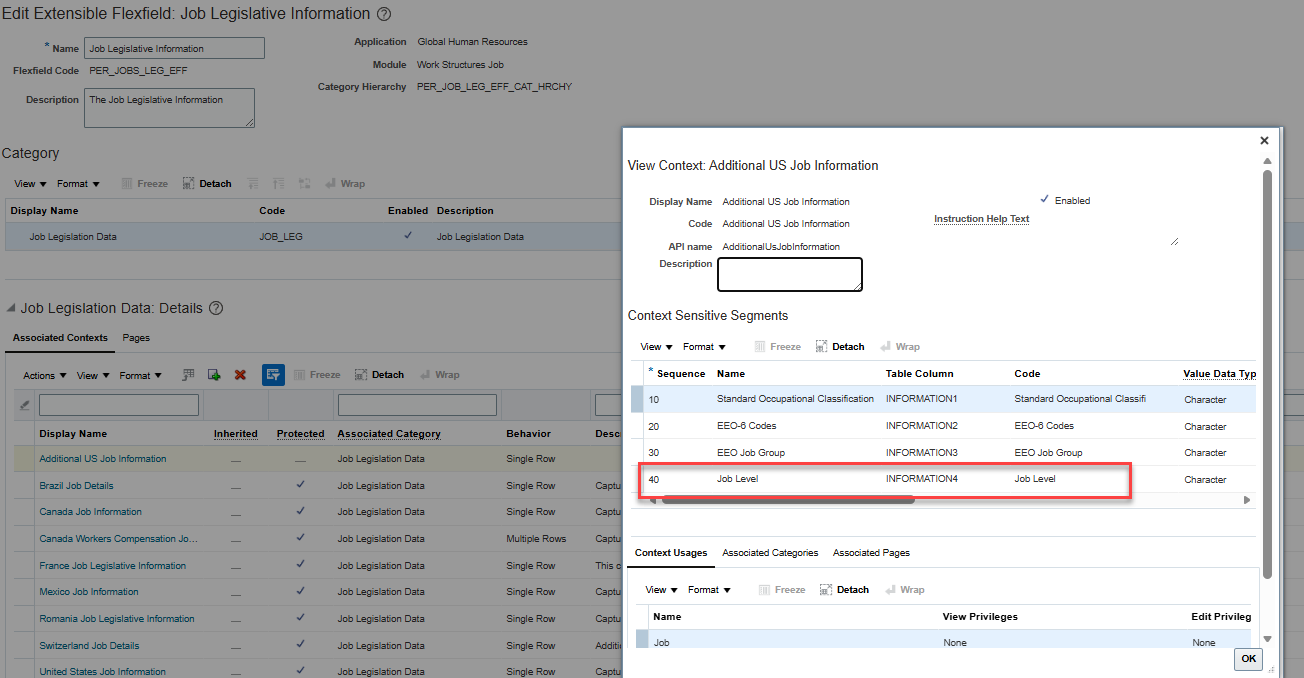Click Wrap in the Category toolbar
Image resolution: width=1304 pixels, height=678 pixels.
tap(345, 184)
